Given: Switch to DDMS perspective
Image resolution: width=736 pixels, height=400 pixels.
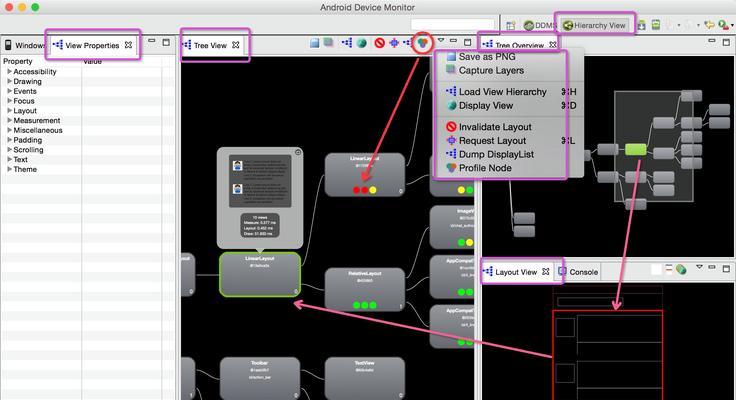Looking at the screenshot, I should point(539,25).
